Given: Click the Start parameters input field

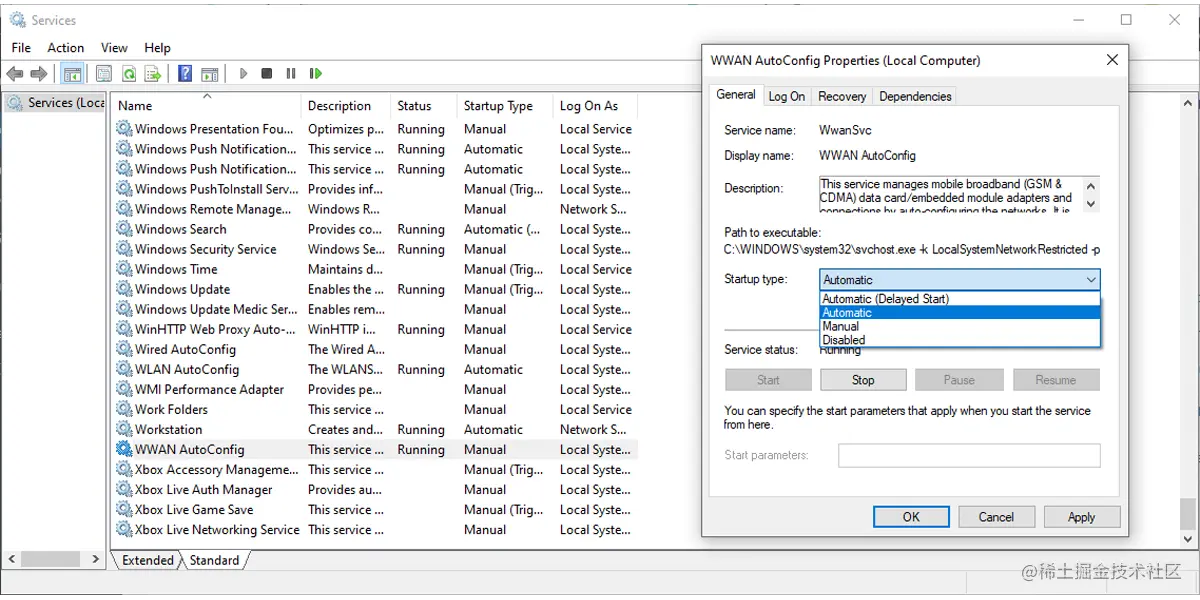Looking at the screenshot, I should point(969,455).
